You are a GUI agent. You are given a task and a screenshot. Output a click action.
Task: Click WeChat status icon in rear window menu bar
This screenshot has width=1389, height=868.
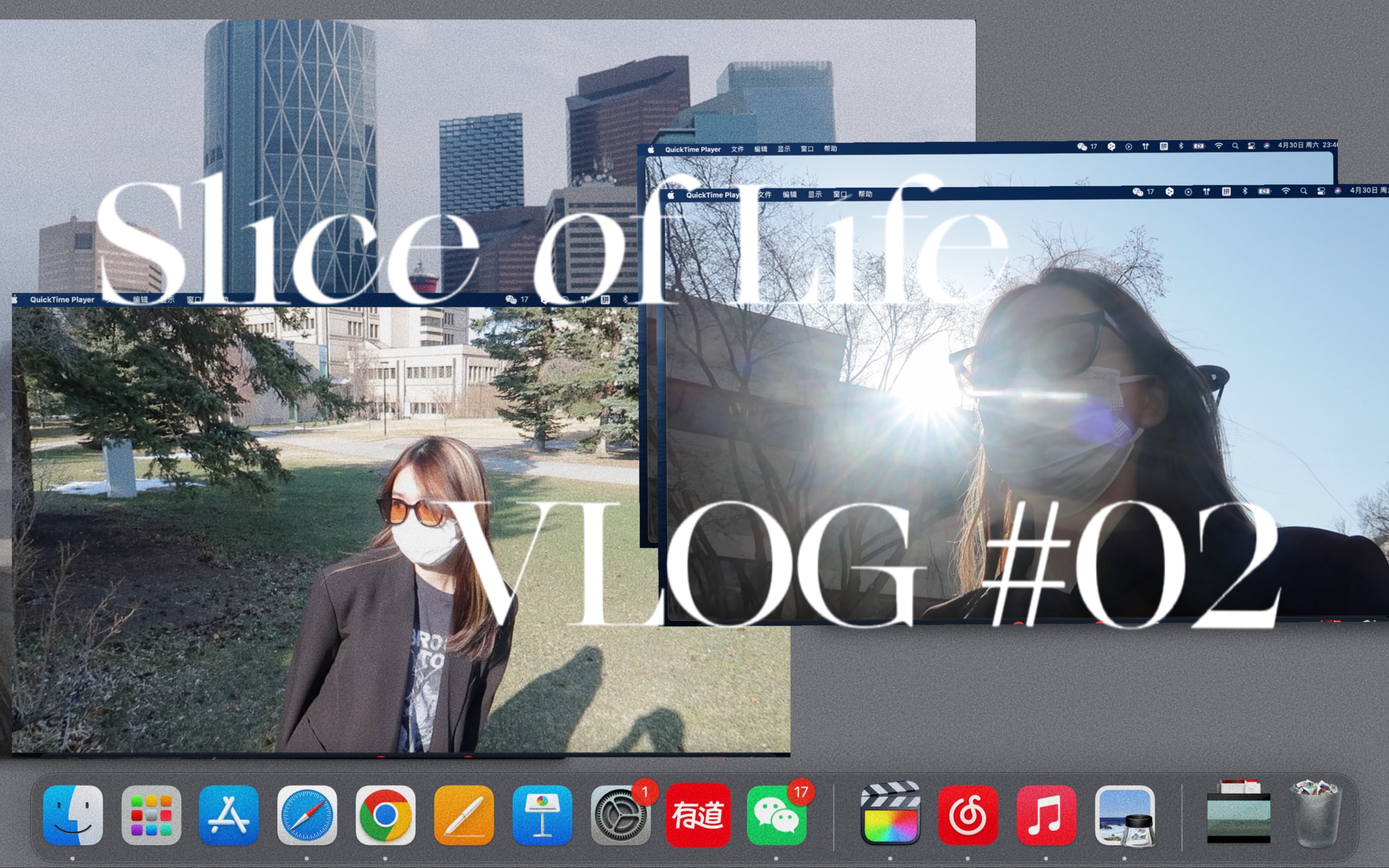[1082, 147]
